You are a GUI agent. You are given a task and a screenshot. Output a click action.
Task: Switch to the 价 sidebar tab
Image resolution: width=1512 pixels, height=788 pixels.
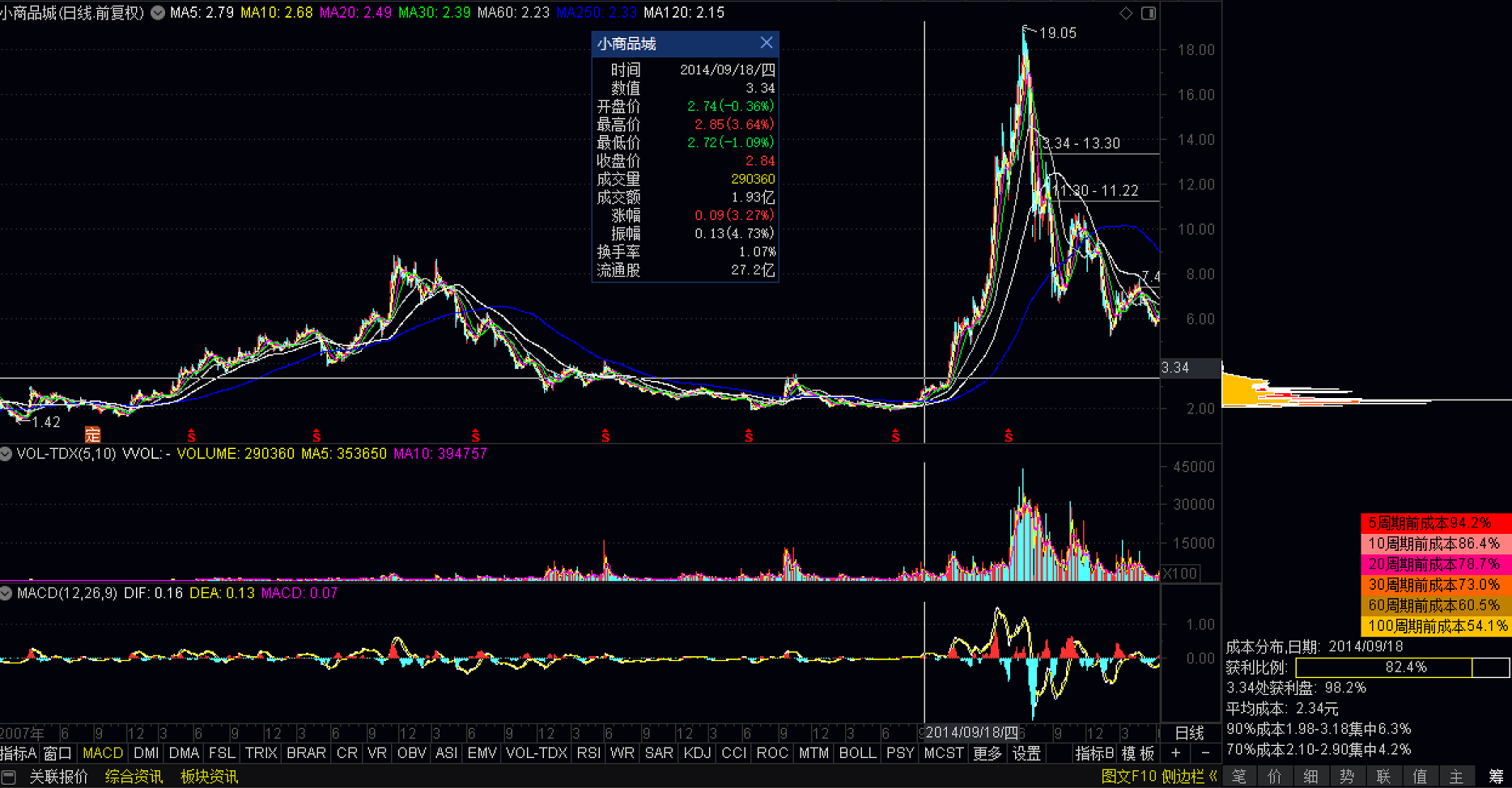pyautogui.click(x=1275, y=777)
